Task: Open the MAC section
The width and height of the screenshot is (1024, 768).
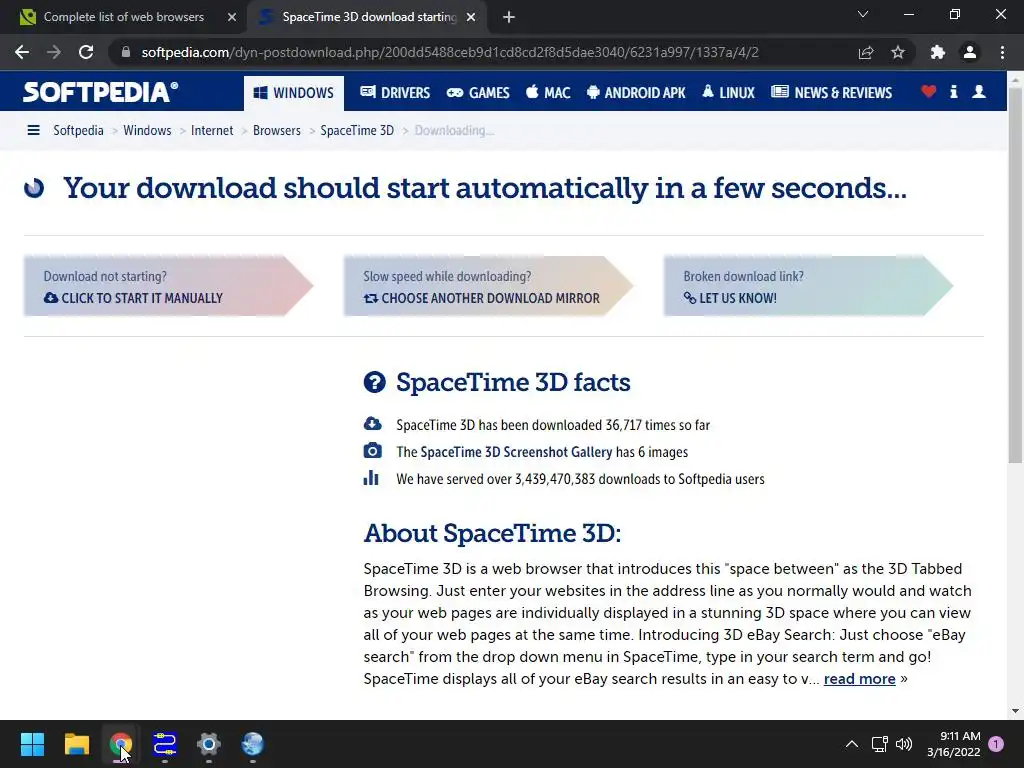Action: coord(548,93)
